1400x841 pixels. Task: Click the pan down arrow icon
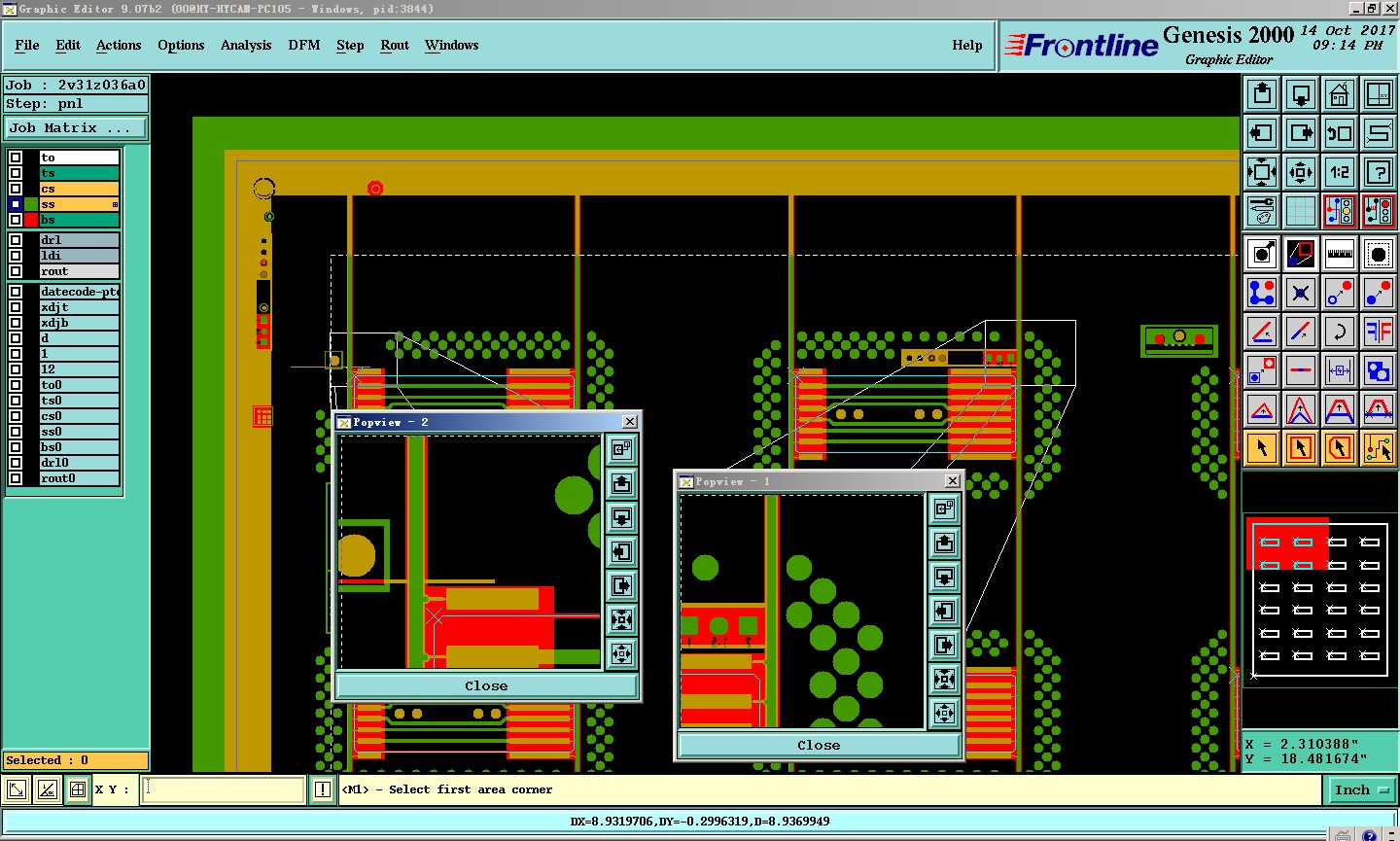point(1301,94)
